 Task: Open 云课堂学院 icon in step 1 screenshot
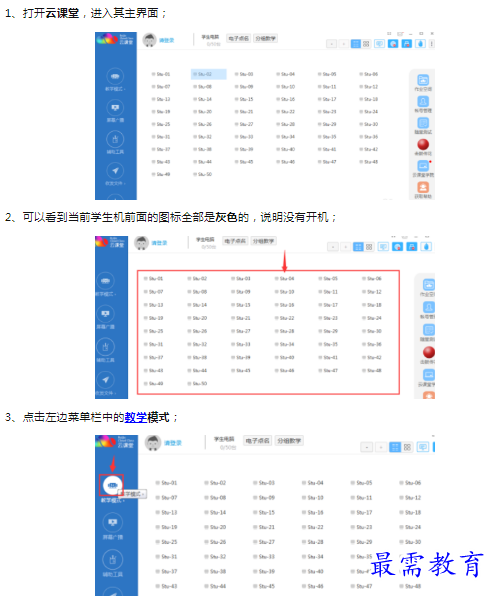(423, 166)
